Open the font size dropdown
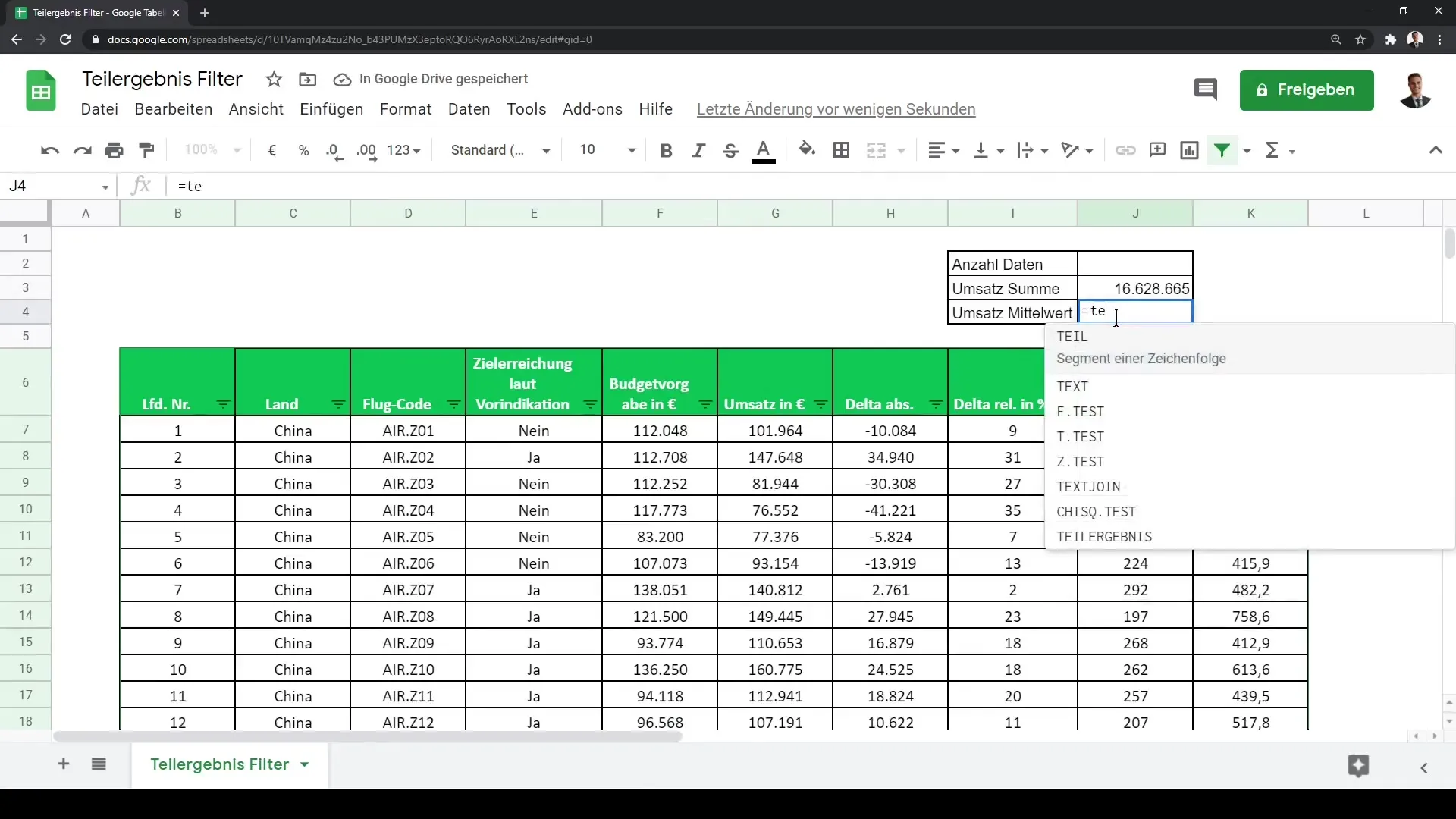The height and width of the screenshot is (819, 1456). tap(632, 150)
